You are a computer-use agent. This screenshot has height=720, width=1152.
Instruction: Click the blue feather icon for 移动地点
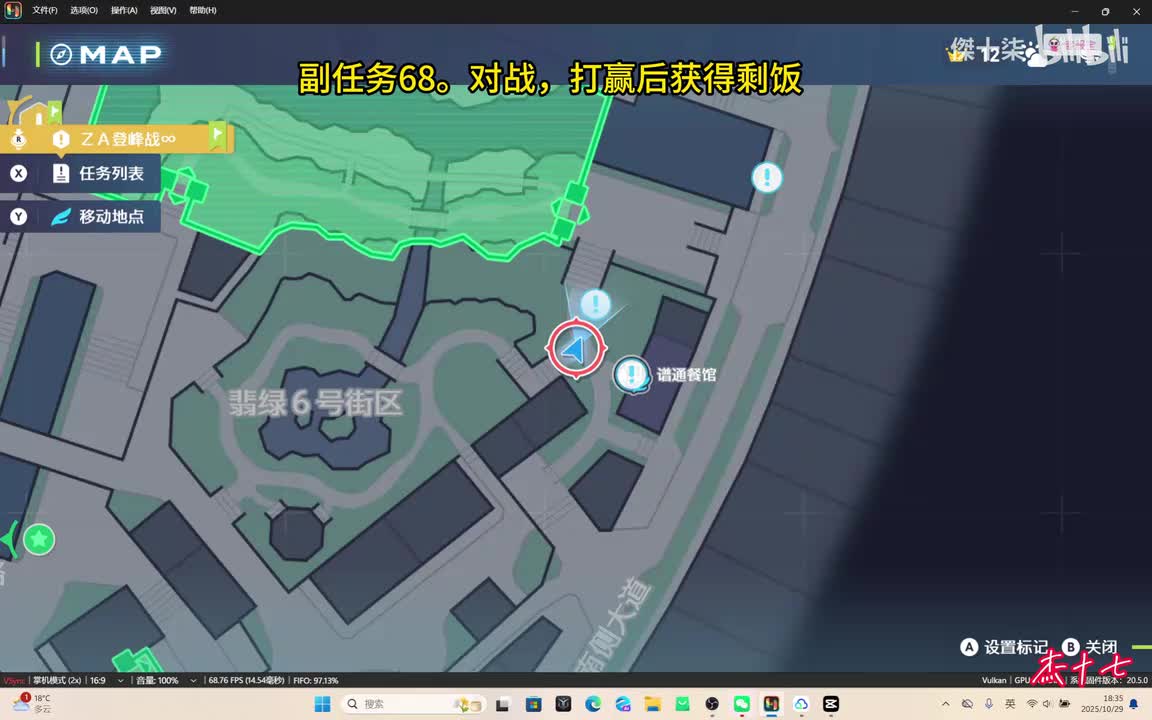pos(60,217)
